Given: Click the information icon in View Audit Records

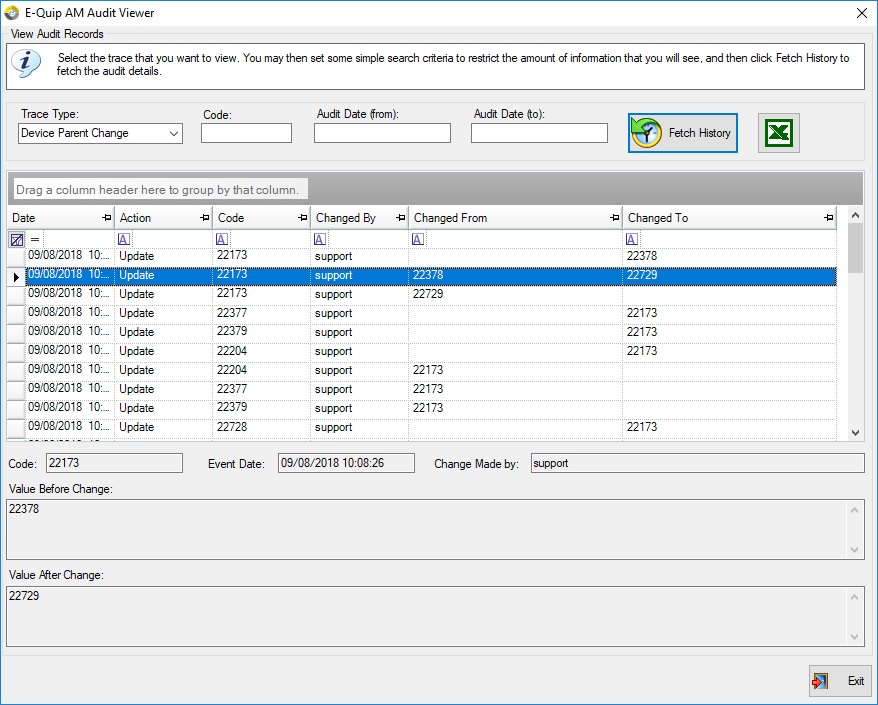Looking at the screenshot, I should click(26, 64).
